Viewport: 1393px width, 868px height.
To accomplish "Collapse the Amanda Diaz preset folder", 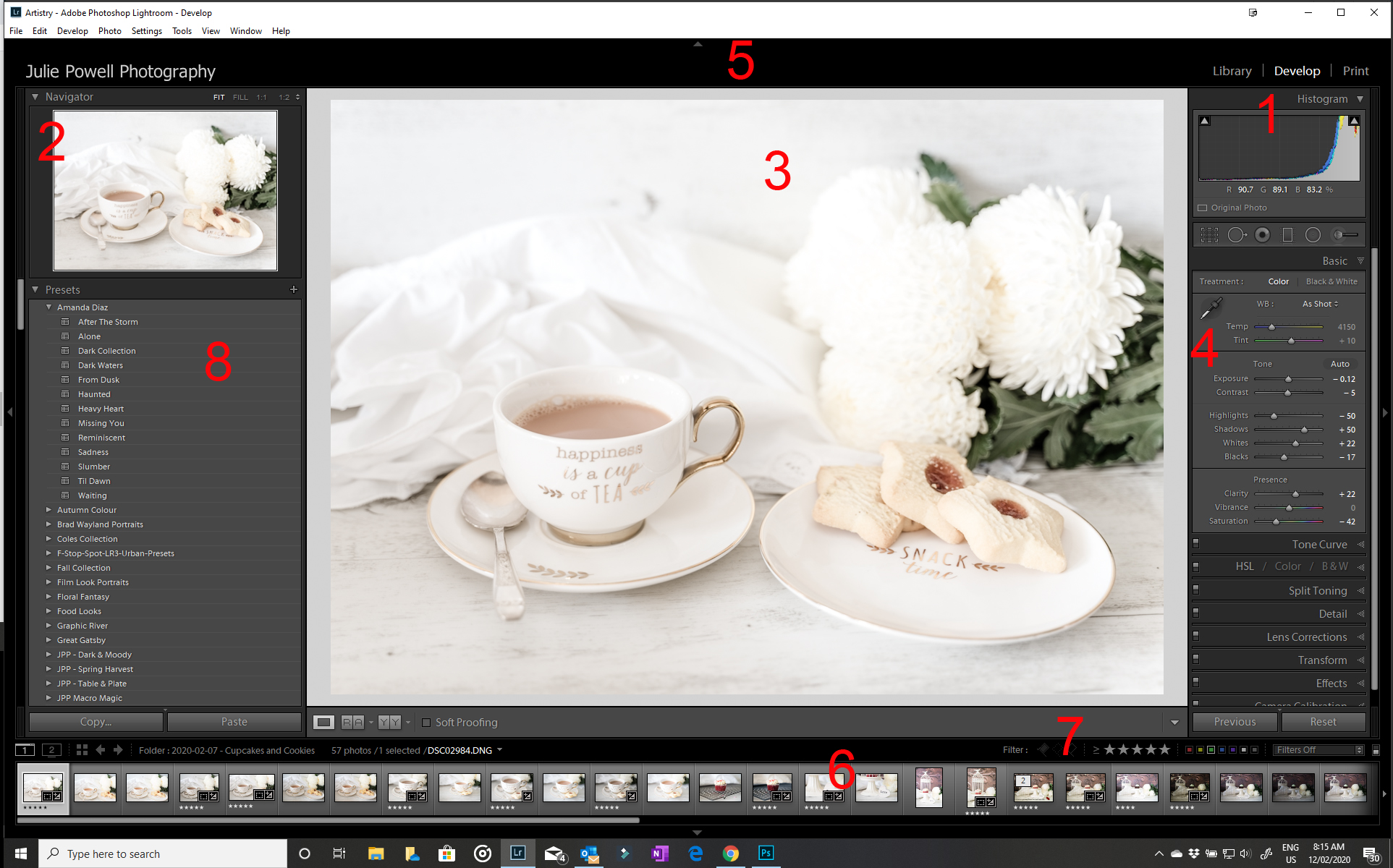I will 49,307.
